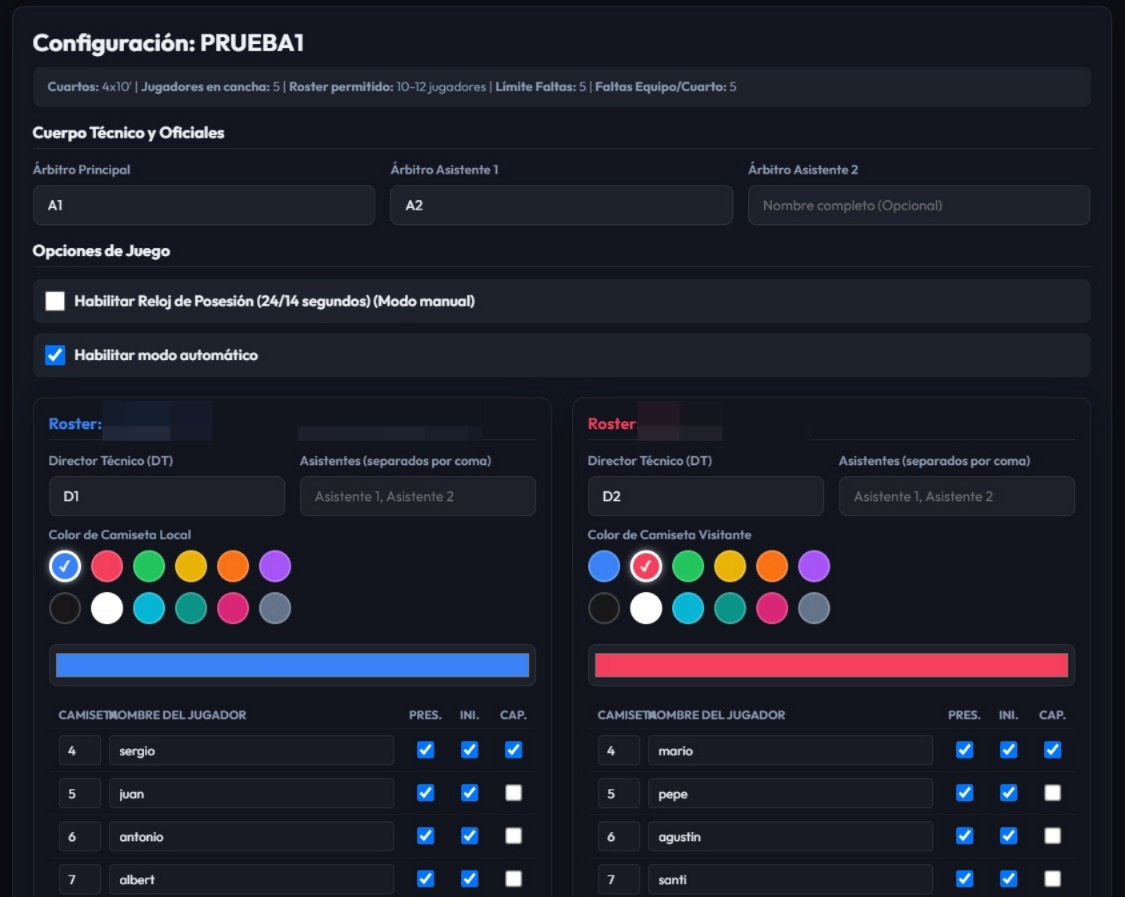Viewport: 1125px width, 897px height.
Task: Edit local Director Técnico field D1
Action: coord(166,496)
